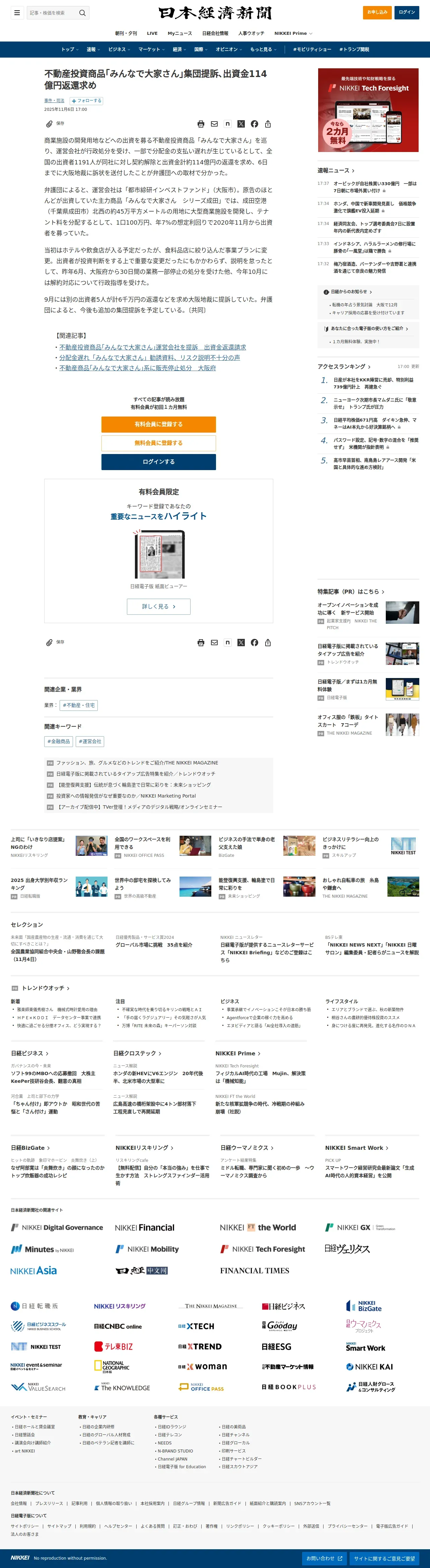Open the 日経CNBC online logo

click(118, 1326)
